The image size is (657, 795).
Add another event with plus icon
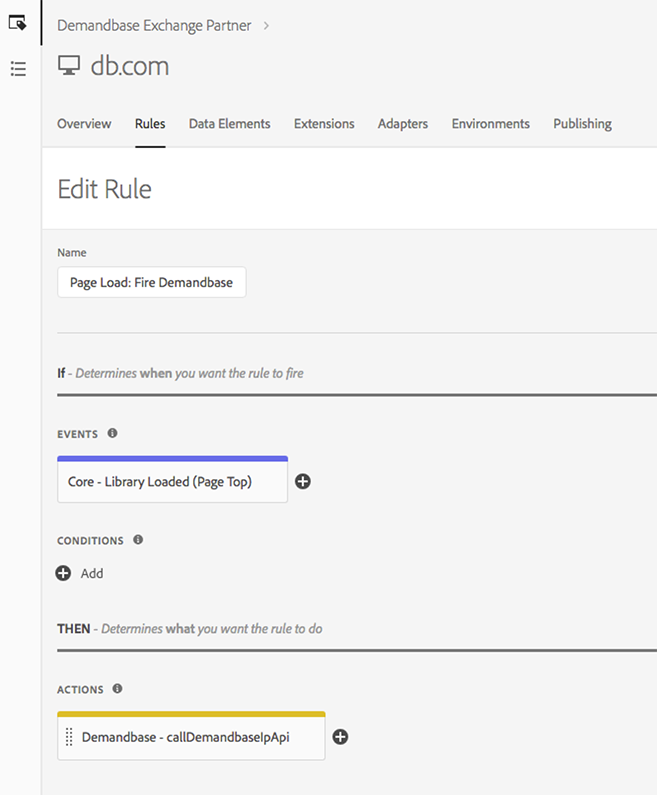coord(303,481)
